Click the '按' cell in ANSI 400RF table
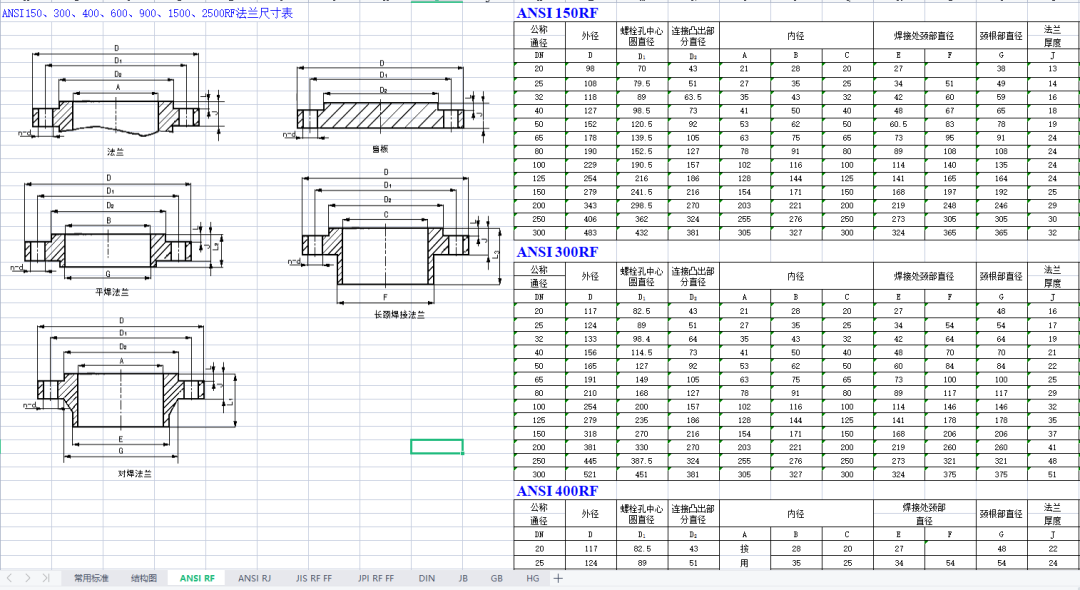The image size is (1080, 590). [744, 549]
